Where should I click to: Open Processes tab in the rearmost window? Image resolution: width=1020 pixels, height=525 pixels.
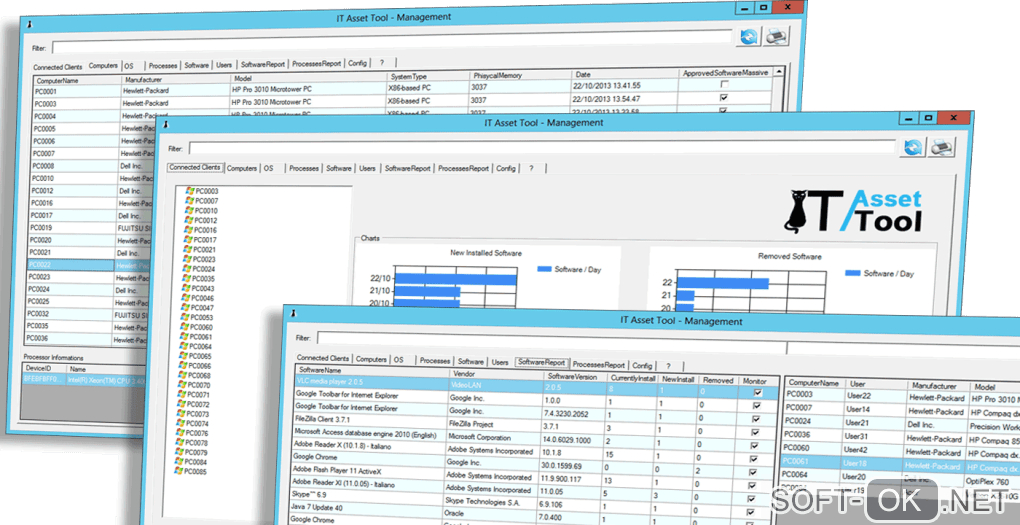[x=163, y=64]
